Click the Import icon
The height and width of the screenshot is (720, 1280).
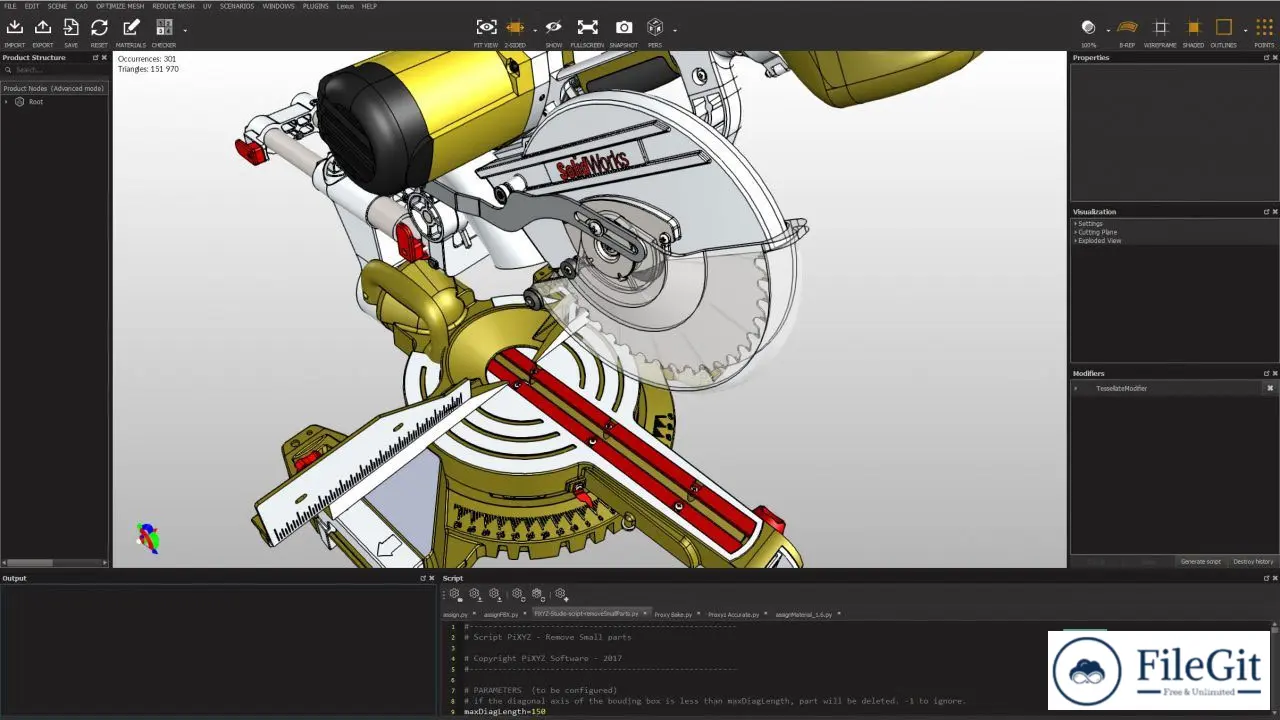coord(14,28)
